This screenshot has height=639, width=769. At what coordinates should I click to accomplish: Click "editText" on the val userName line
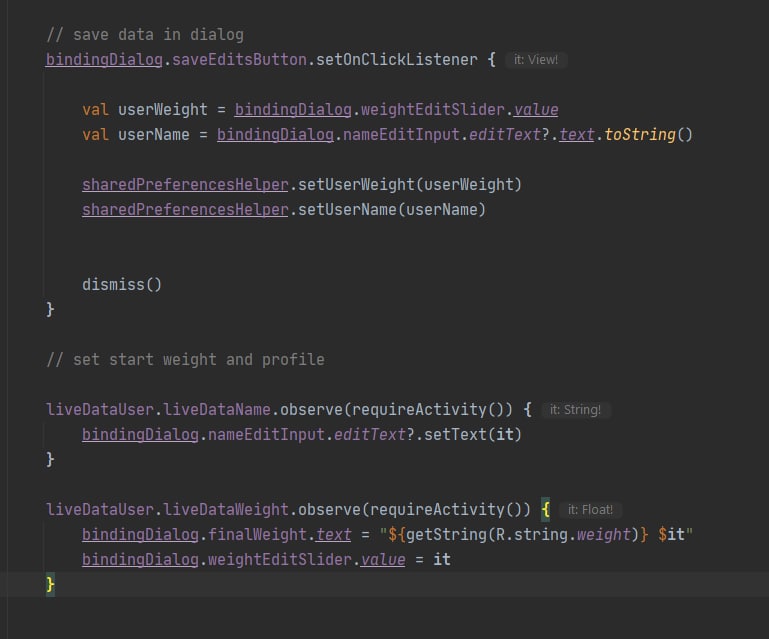click(x=505, y=134)
